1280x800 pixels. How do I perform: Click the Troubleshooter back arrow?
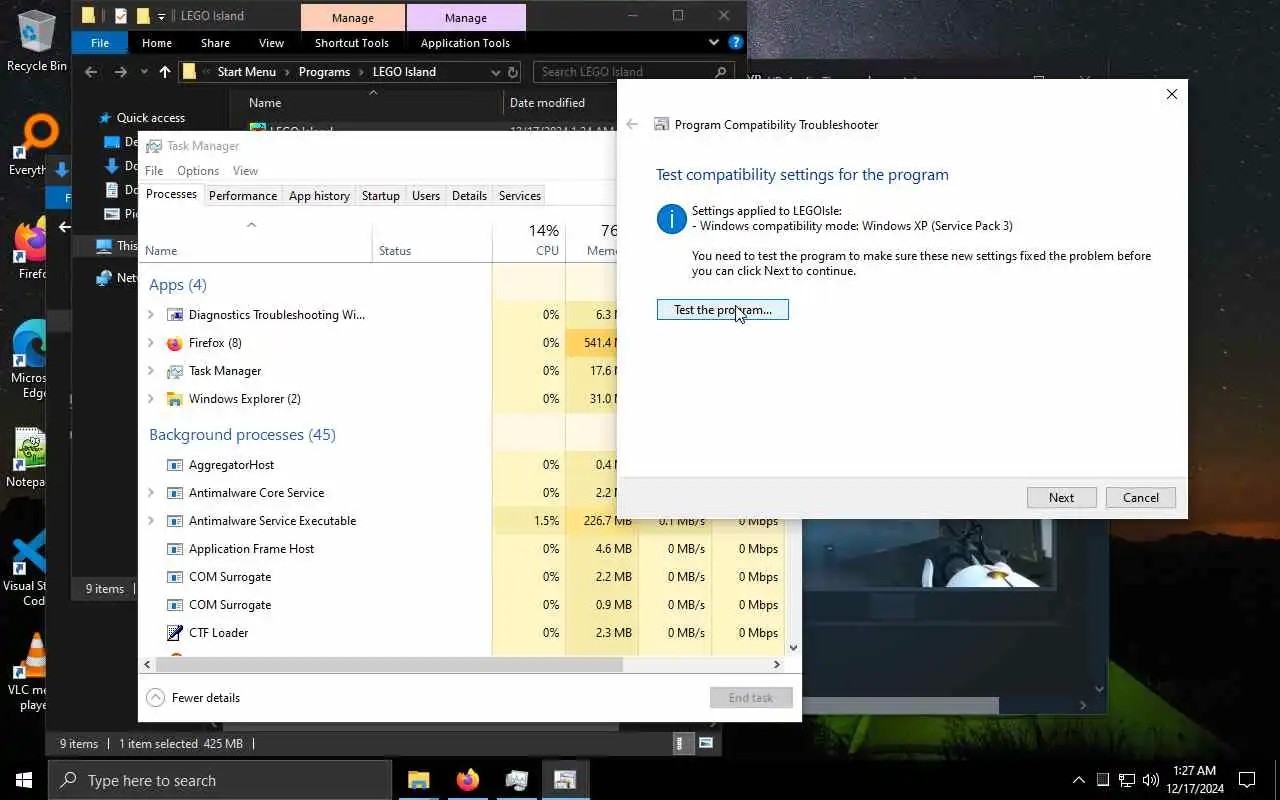click(x=632, y=124)
